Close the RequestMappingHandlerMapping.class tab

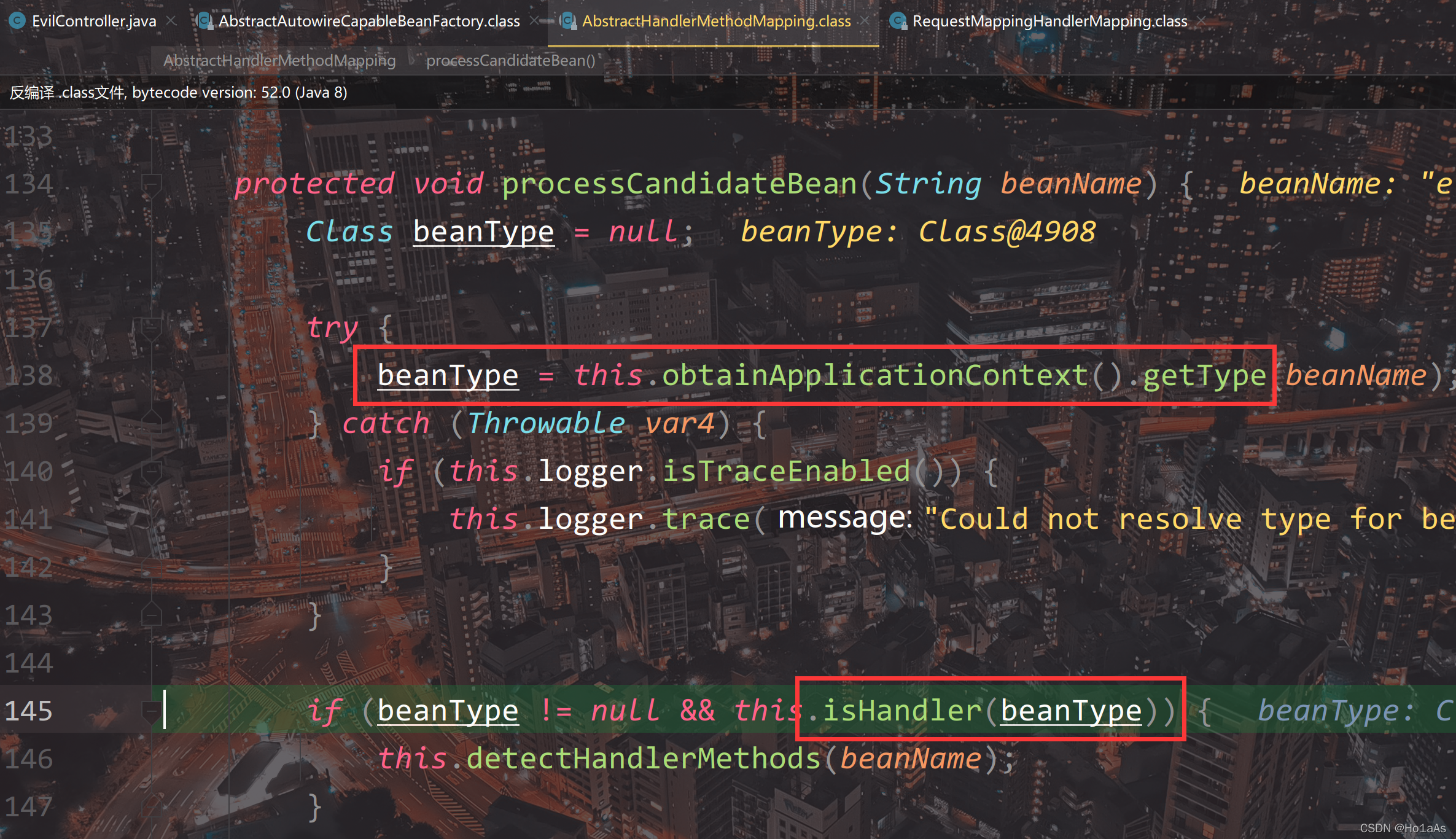coord(1201,21)
